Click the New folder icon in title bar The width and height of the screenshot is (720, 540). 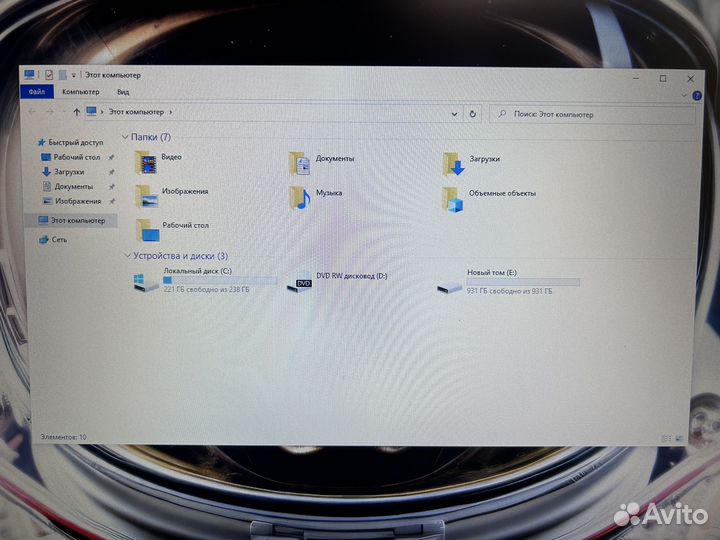(63, 74)
